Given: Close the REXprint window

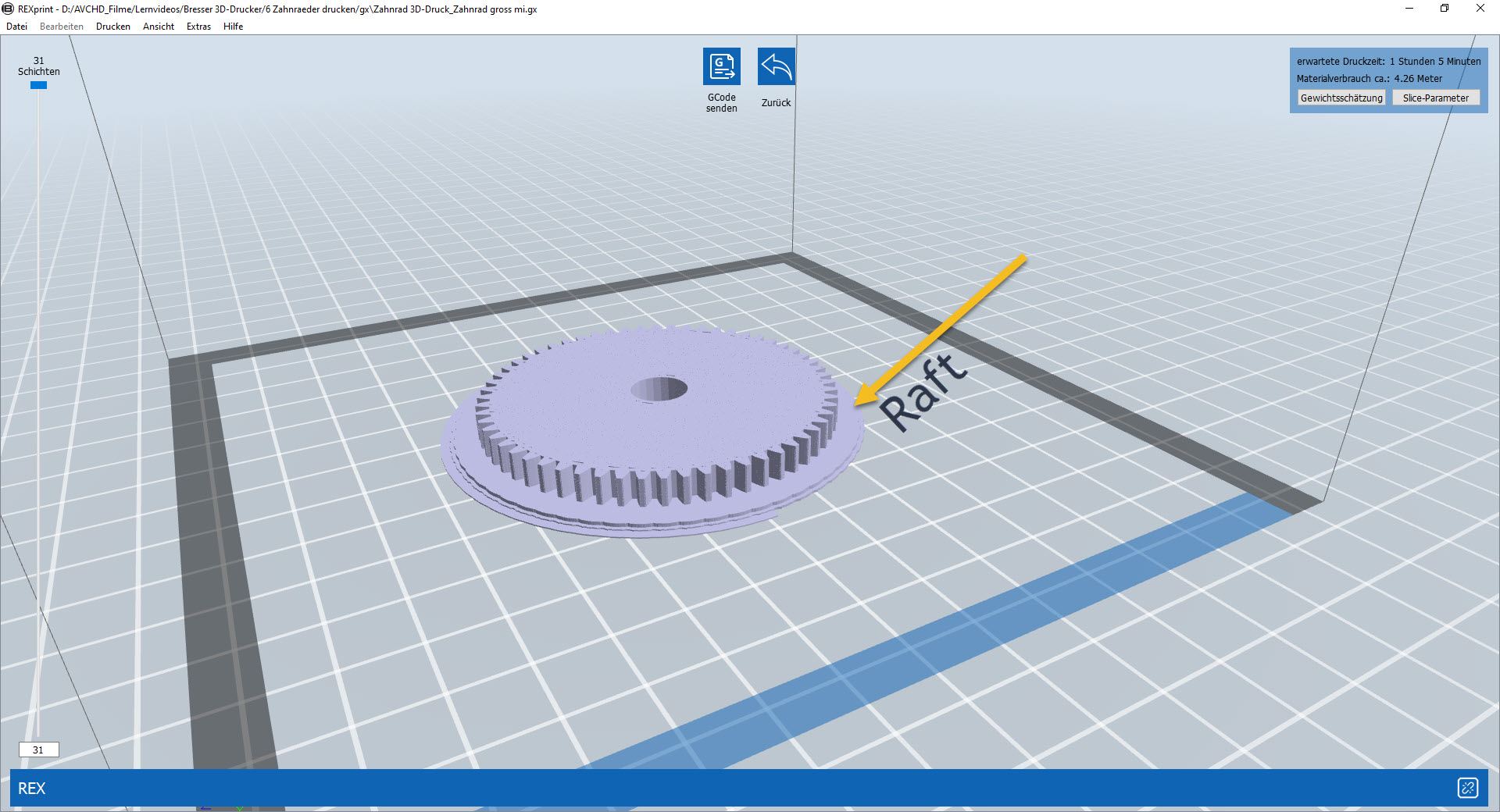Looking at the screenshot, I should coord(1480,9).
